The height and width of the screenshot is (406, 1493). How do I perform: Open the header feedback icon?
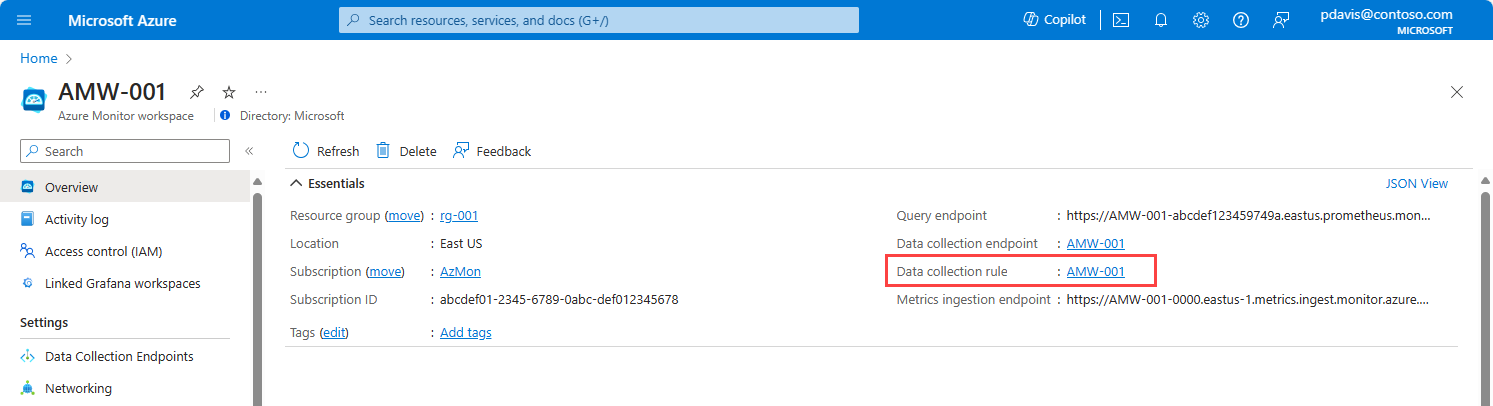coord(1281,20)
